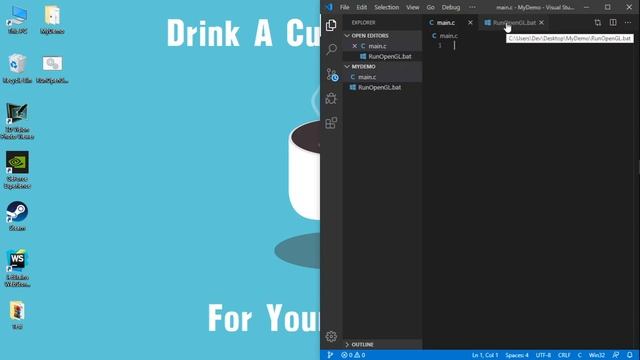Open the overflow menu ellipsis in menu bar
Image resolution: width=640 pixels, height=360 pixels.
click(x=472, y=7)
